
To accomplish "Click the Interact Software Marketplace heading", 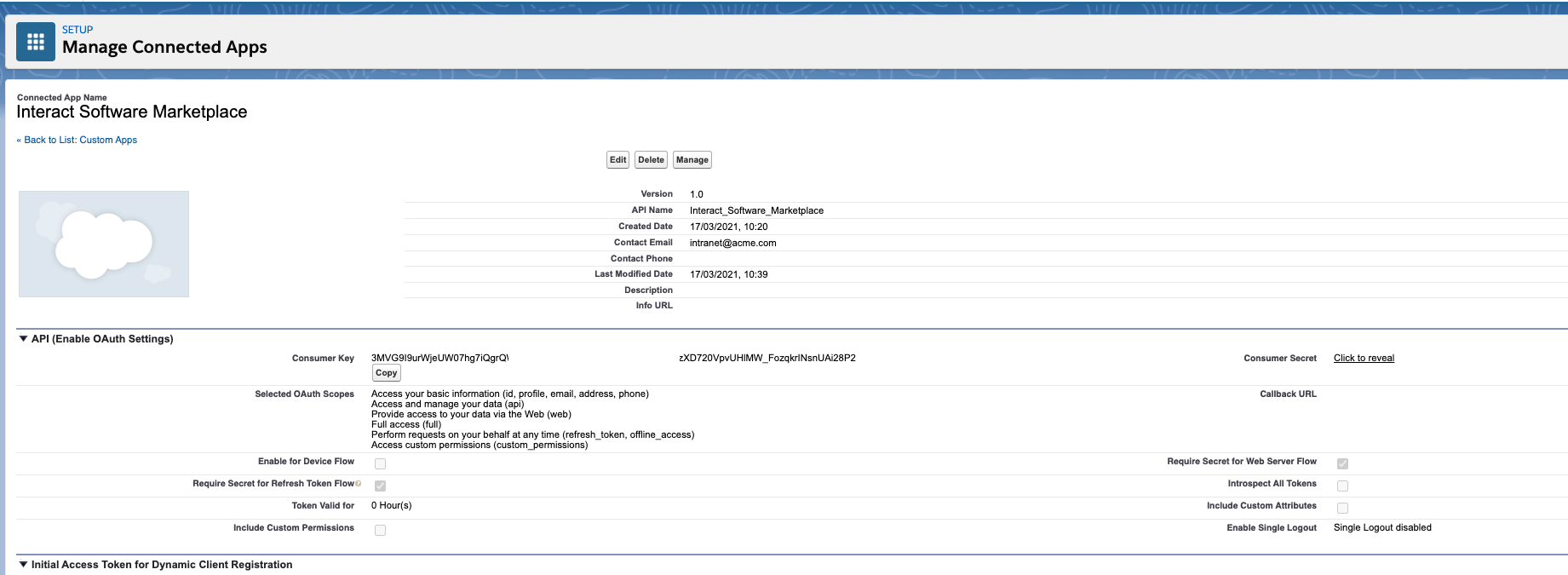I will [x=132, y=112].
